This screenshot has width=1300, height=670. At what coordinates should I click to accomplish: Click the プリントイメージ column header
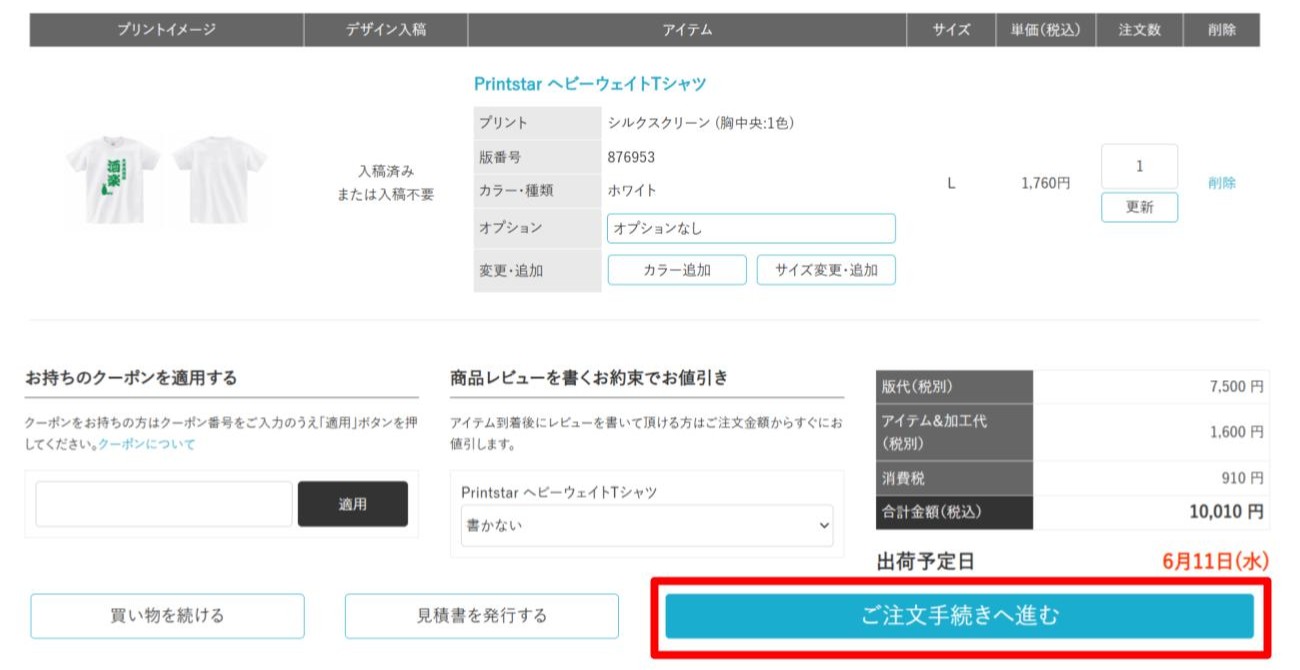[165, 30]
